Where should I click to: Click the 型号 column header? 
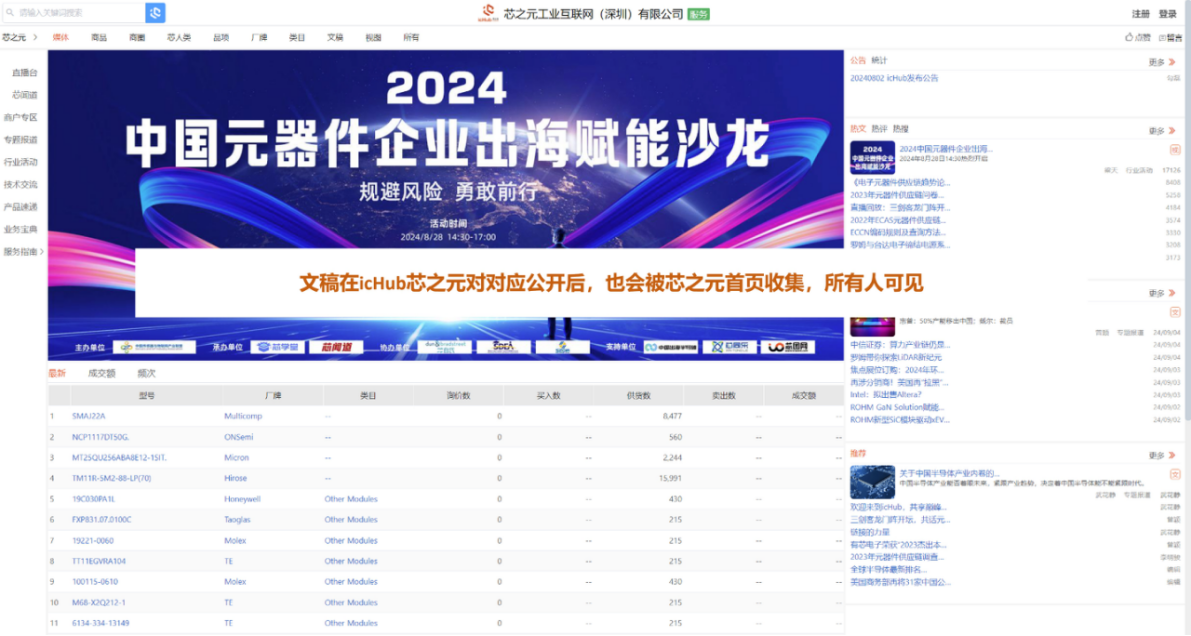[x=147, y=396]
